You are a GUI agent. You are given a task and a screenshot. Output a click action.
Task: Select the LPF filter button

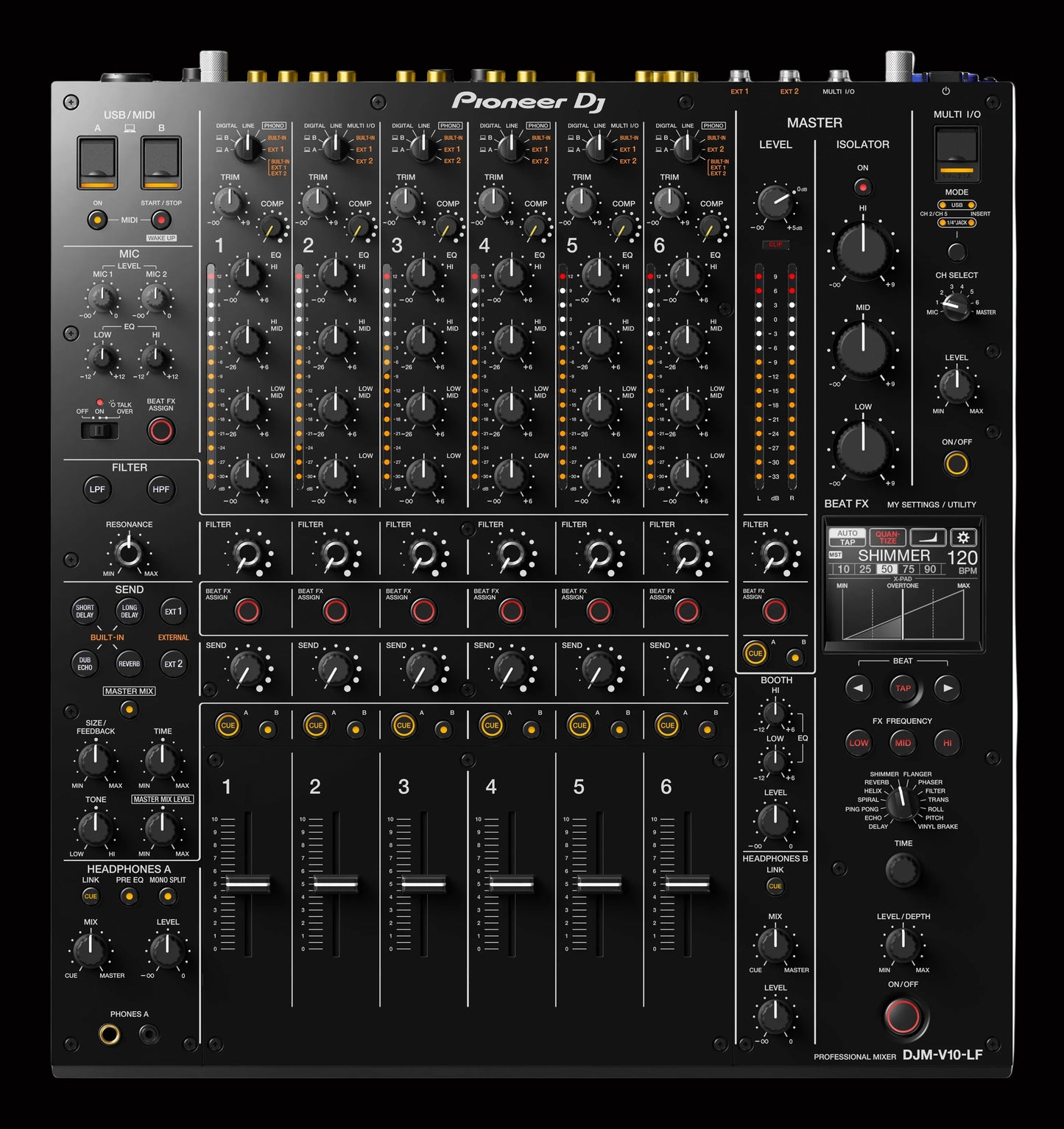(97, 489)
